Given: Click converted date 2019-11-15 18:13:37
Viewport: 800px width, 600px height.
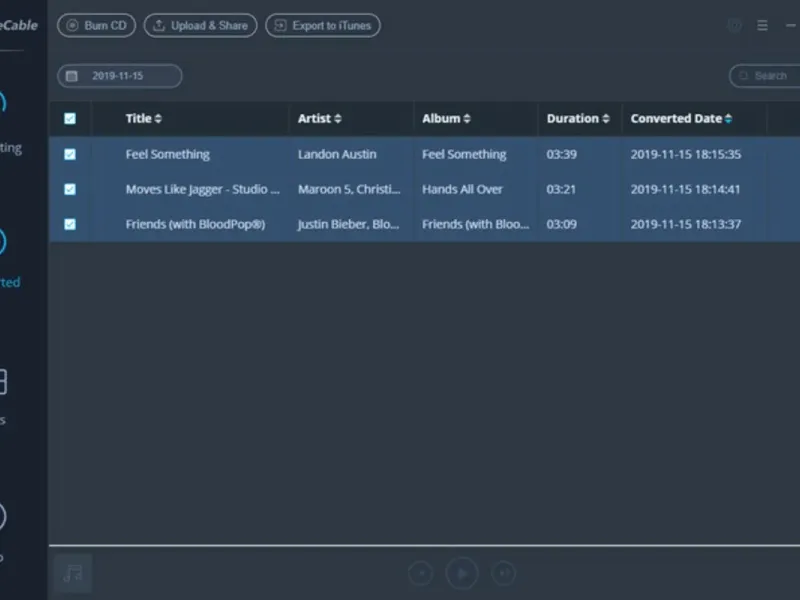Looking at the screenshot, I should coord(686,224).
